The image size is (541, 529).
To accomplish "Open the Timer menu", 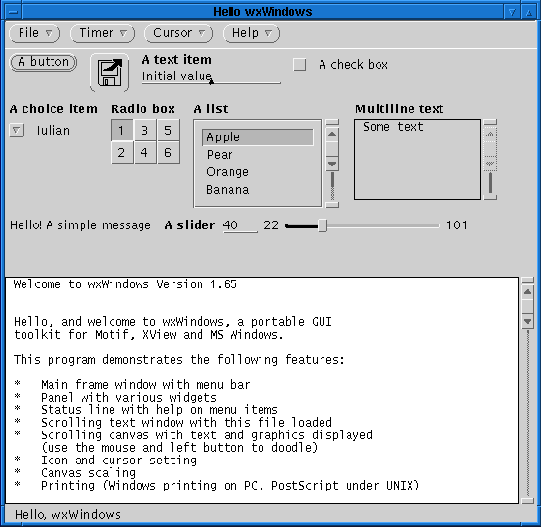I will tap(102, 33).
